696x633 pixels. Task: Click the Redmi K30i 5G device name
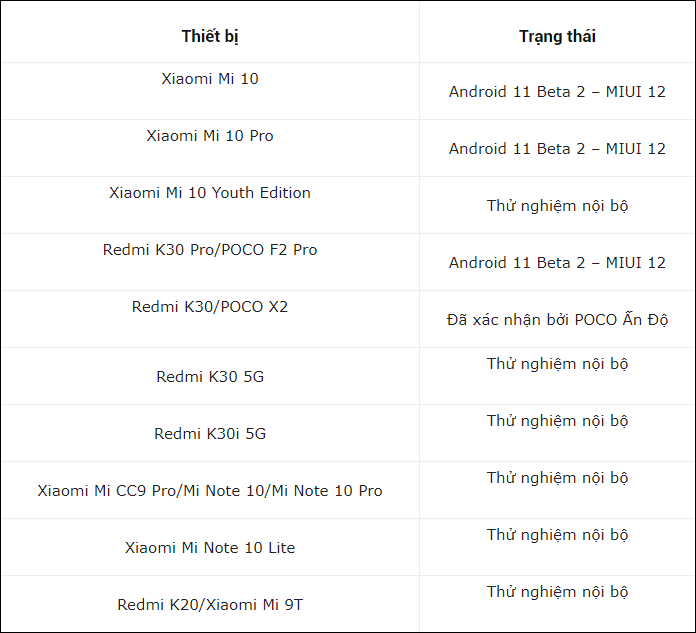(x=210, y=434)
